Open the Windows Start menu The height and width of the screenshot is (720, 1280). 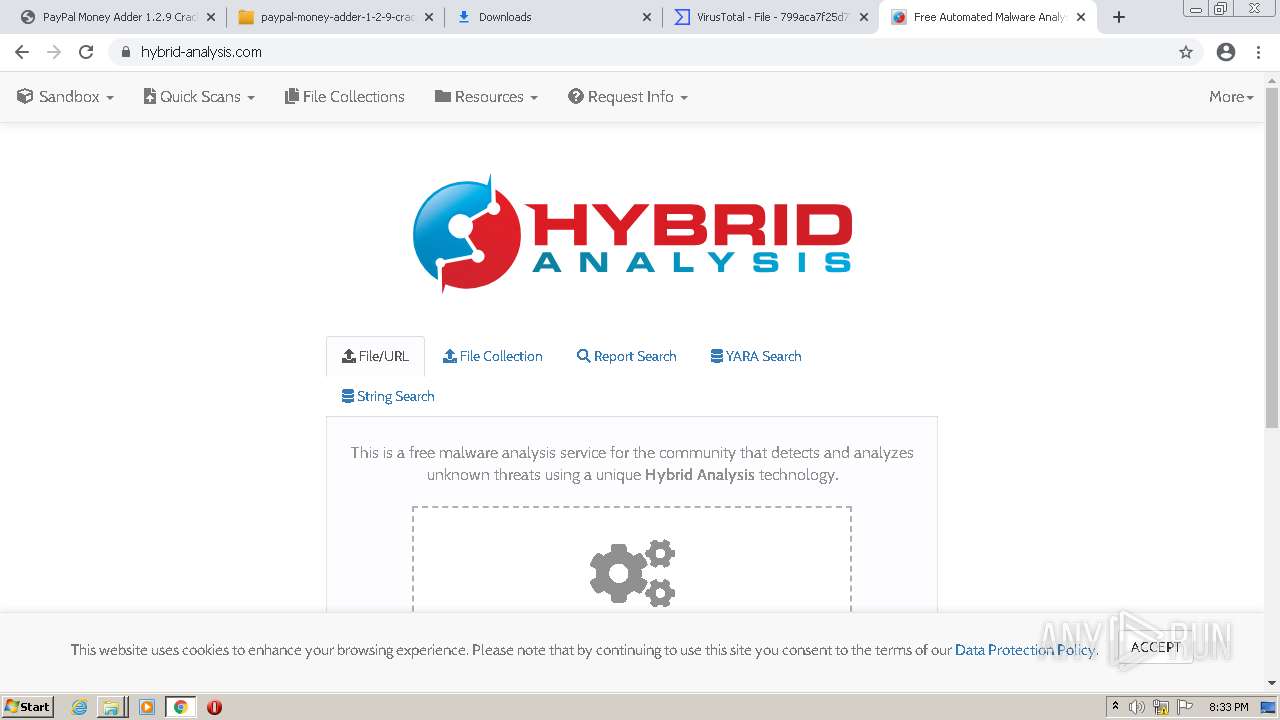tap(28, 707)
